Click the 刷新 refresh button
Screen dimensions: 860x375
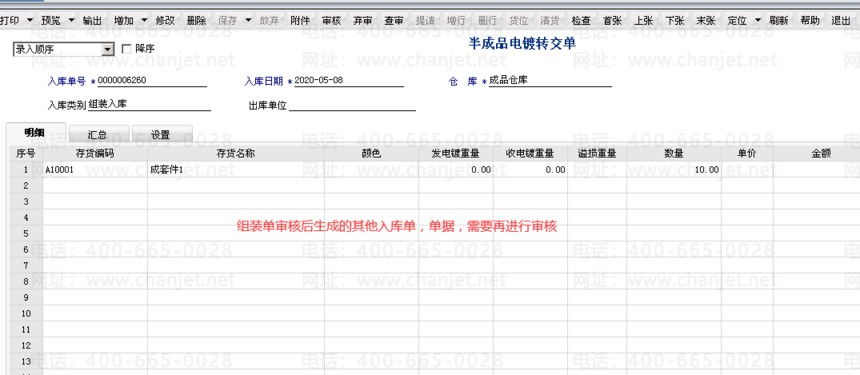tap(779, 21)
